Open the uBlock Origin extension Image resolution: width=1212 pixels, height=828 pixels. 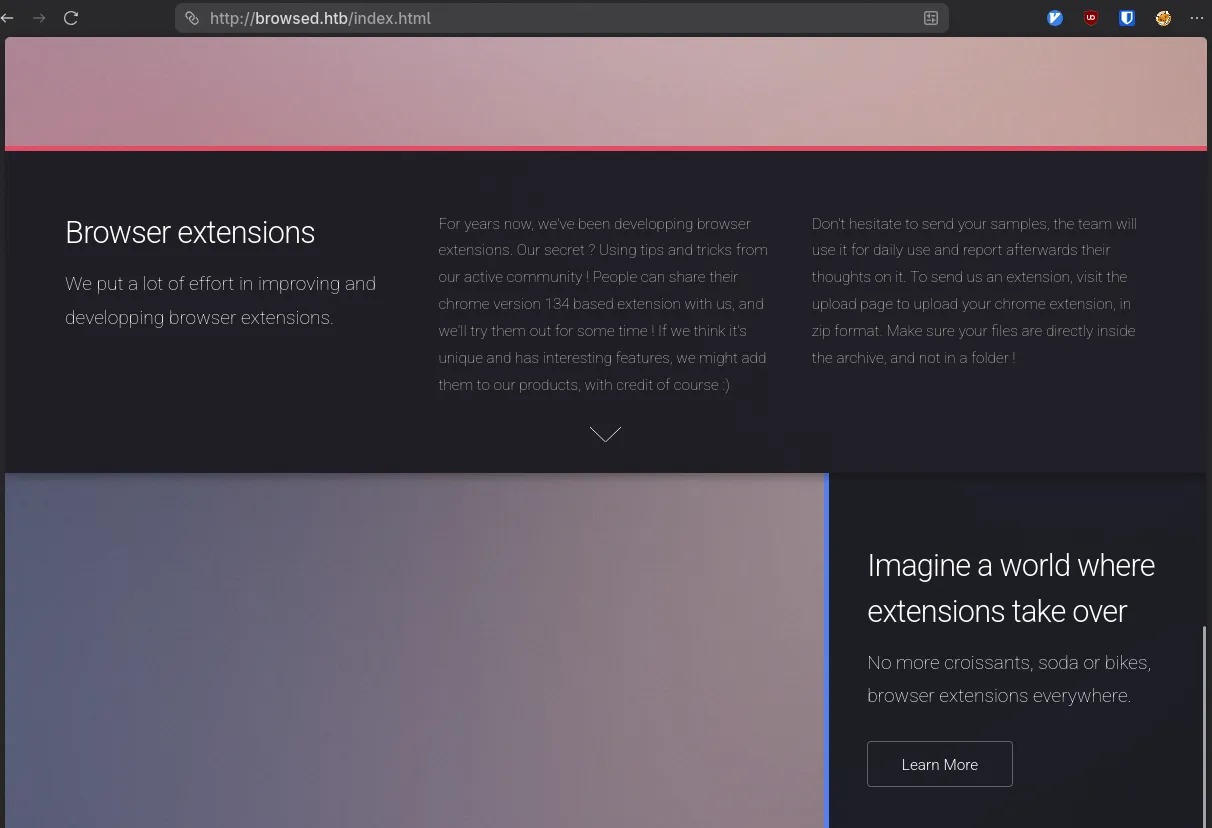click(1091, 18)
